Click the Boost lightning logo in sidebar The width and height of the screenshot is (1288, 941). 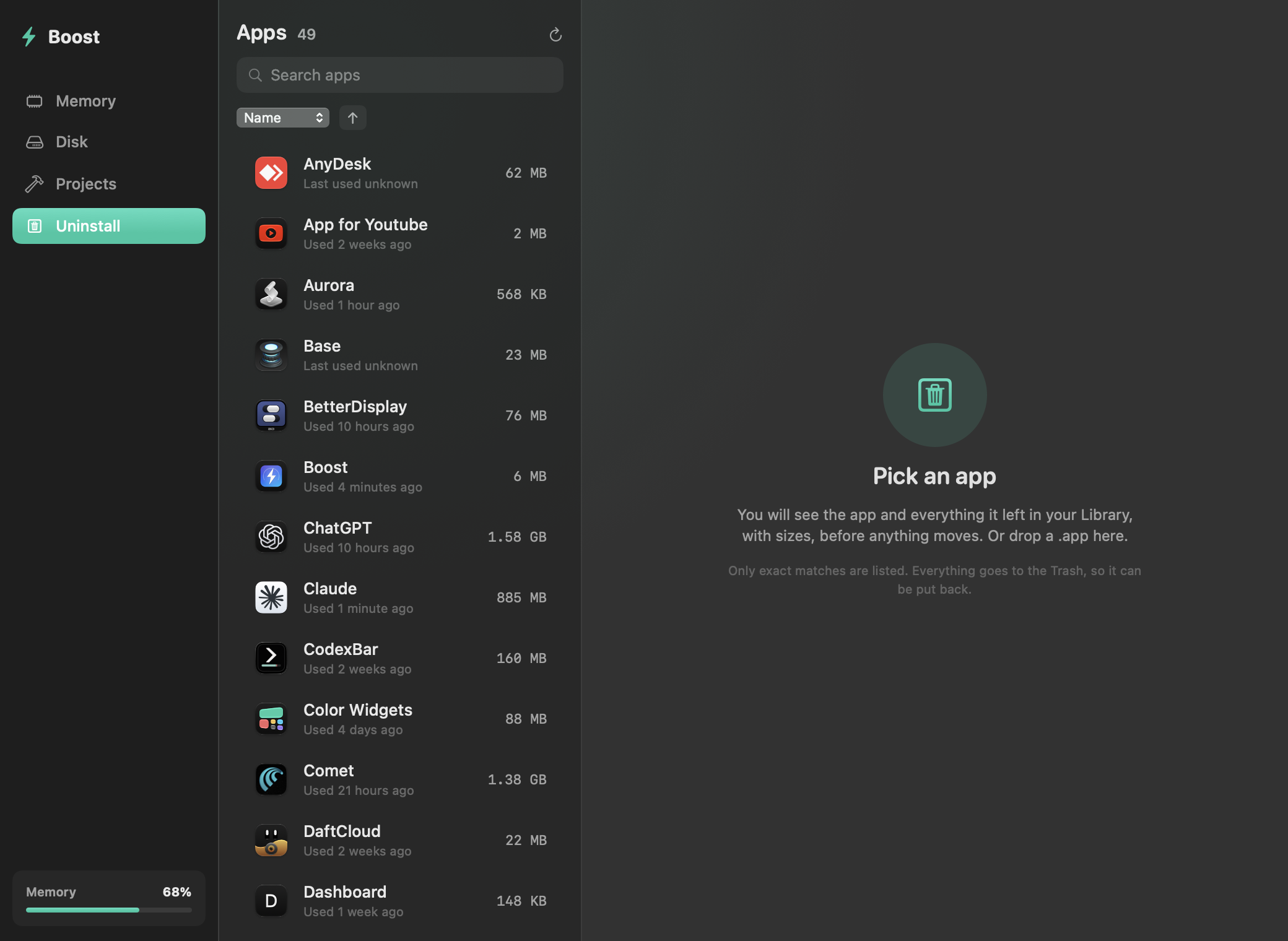28,37
